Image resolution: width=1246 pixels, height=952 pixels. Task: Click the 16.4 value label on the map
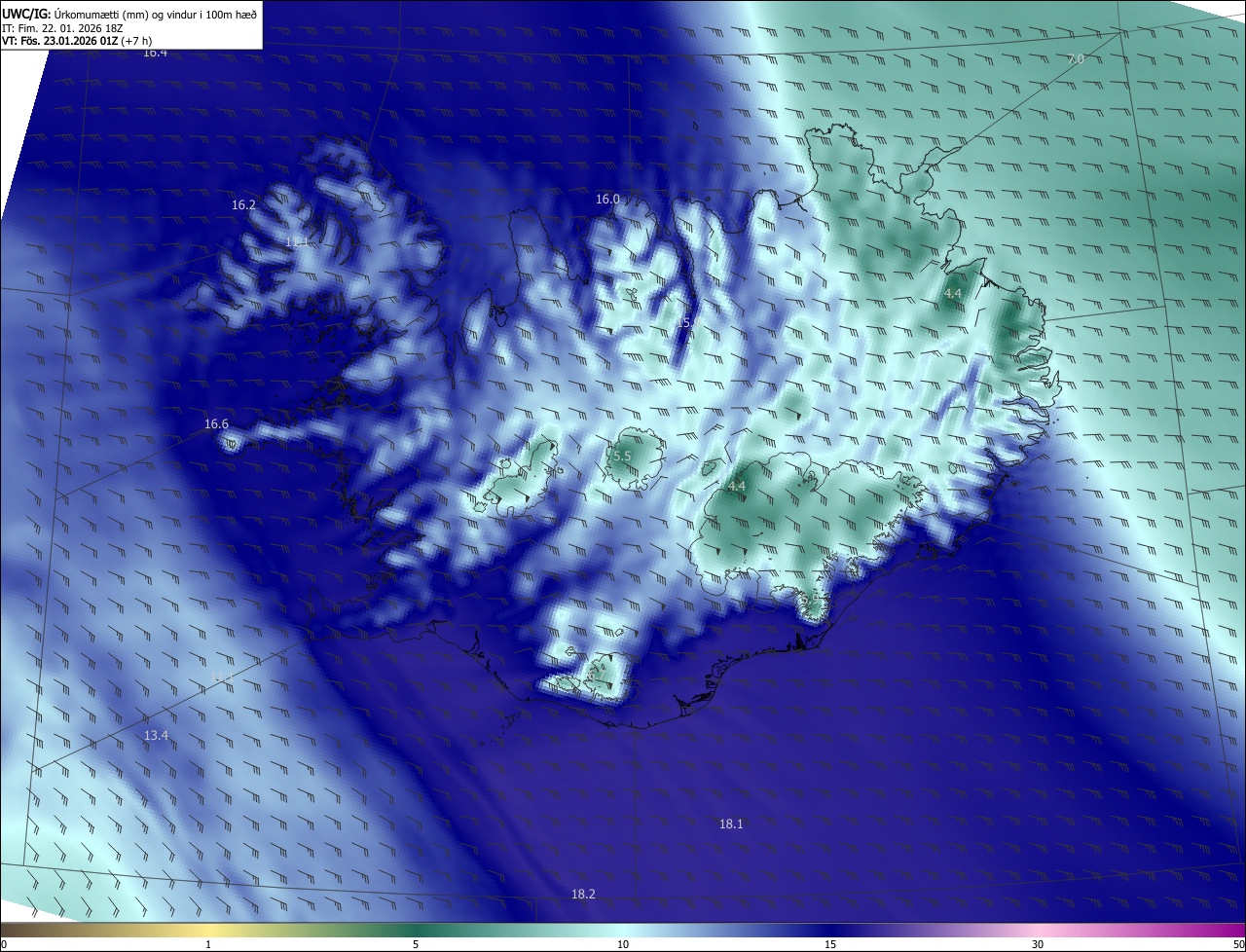(x=155, y=53)
